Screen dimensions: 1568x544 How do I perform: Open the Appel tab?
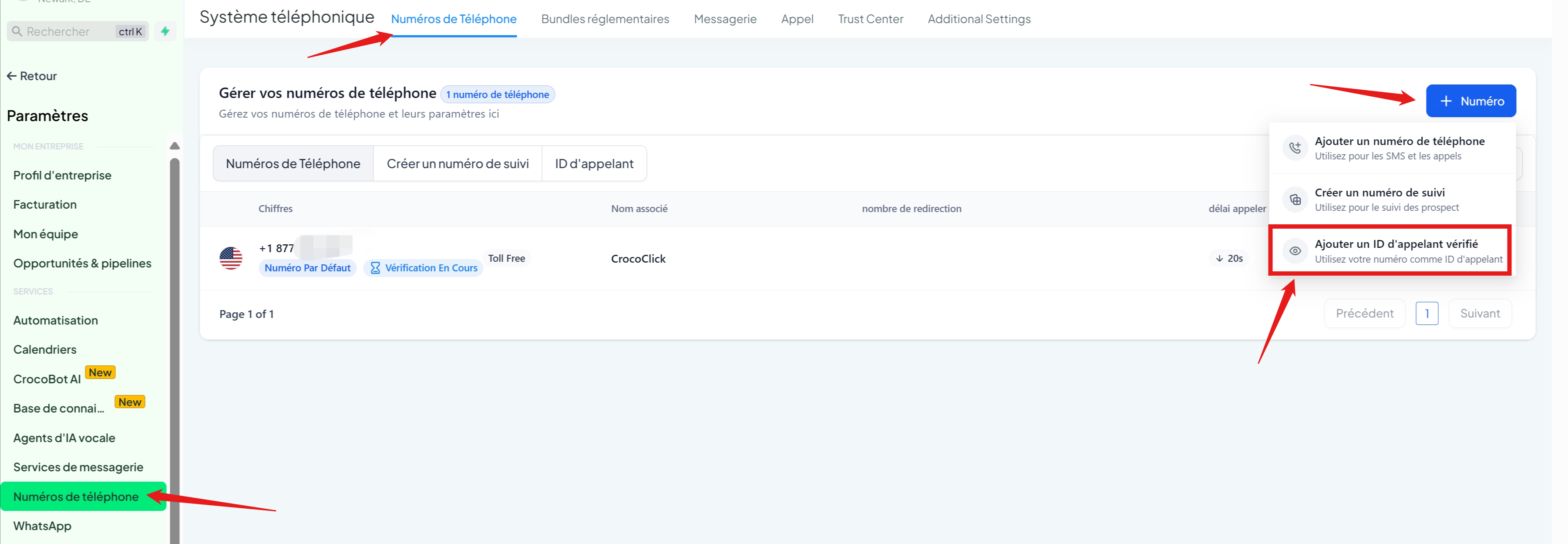[x=797, y=19]
